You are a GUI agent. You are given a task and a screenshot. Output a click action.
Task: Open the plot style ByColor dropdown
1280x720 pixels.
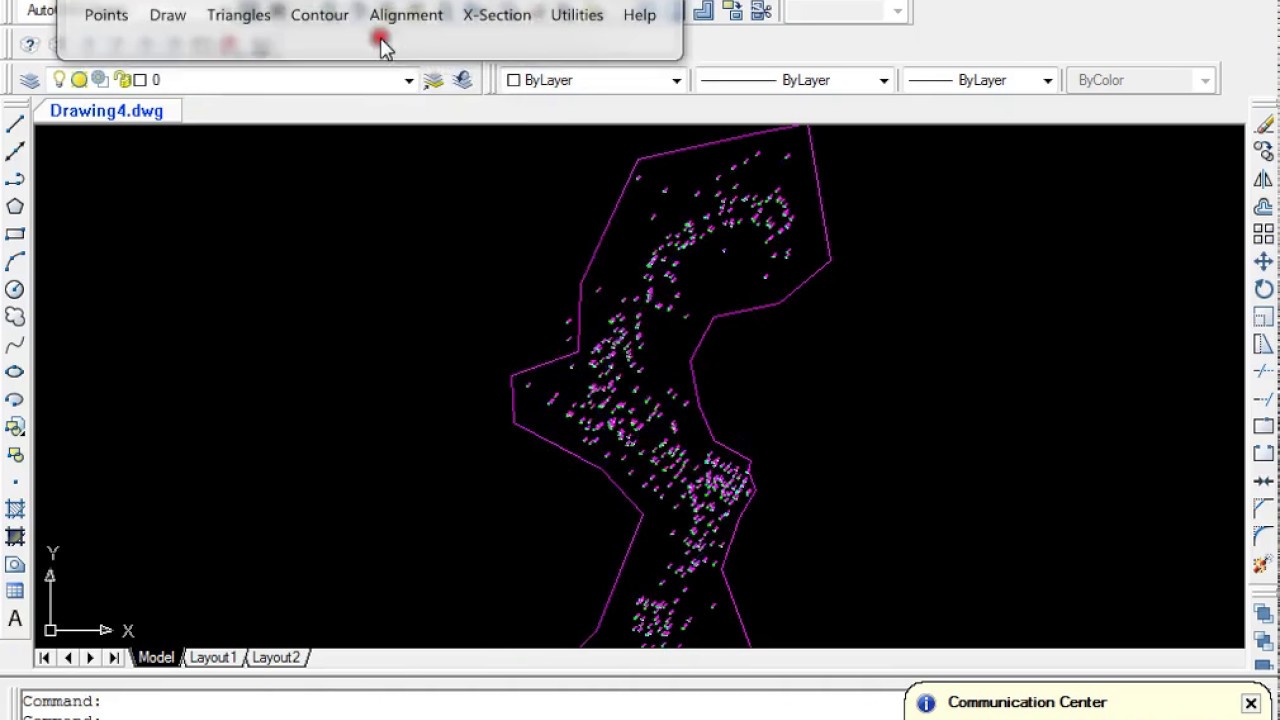click(x=1205, y=80)
